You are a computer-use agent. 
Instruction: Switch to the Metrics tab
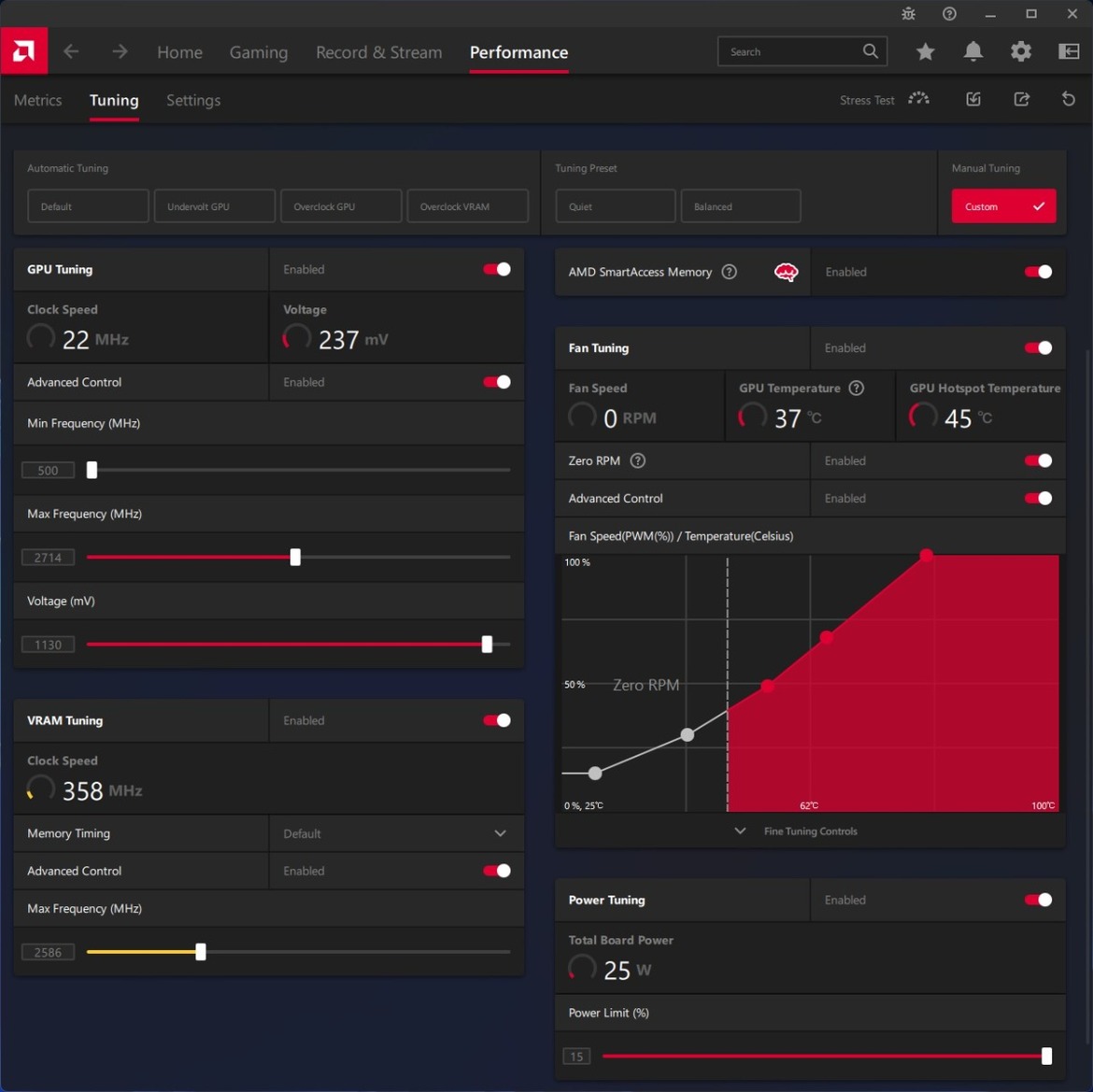(37, 100)
